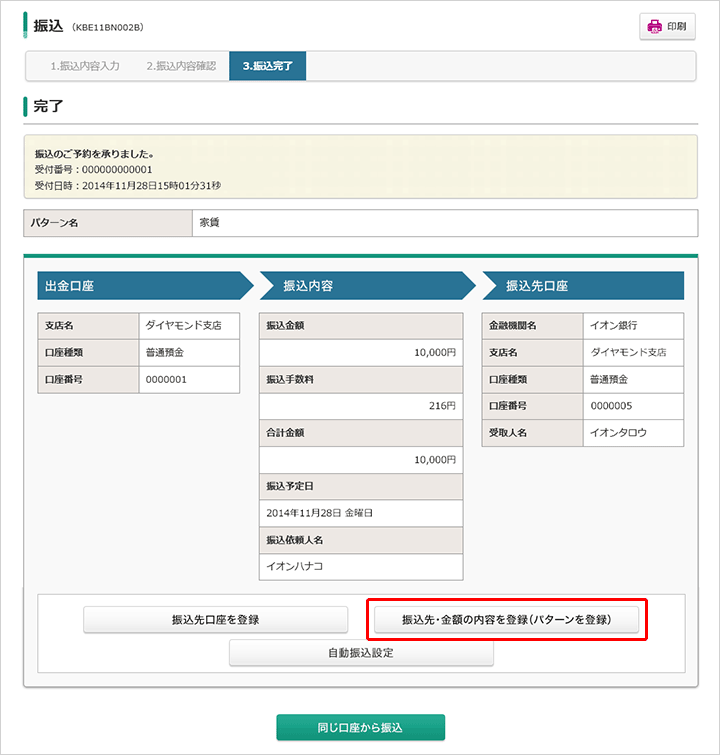
Task: Click the 完了 heading
Action: click(48, 106)
